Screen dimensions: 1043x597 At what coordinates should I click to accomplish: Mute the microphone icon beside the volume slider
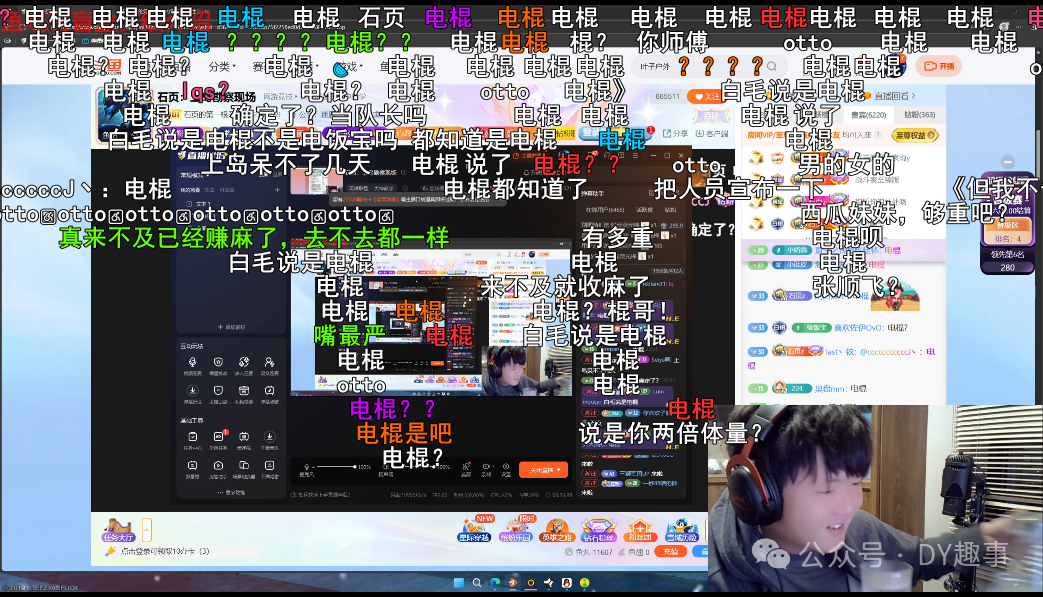[307, 467]
